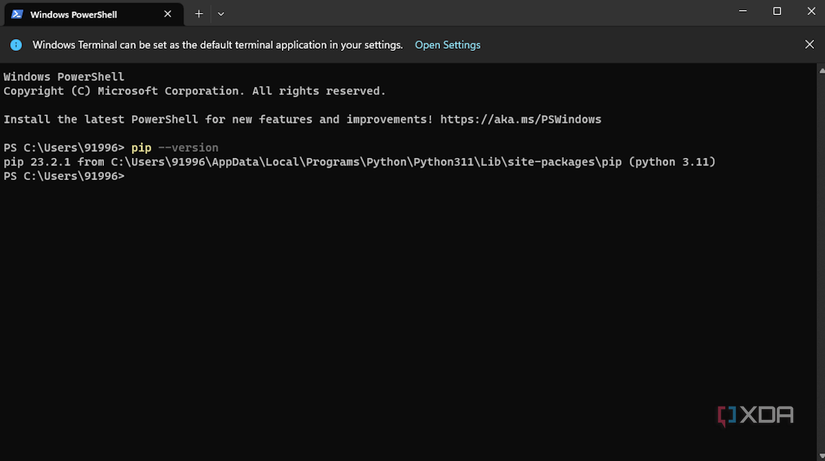This screenshot has height=461, width=825.
Task: Click the blue info icon in notification bar
Action: (17, 45)
